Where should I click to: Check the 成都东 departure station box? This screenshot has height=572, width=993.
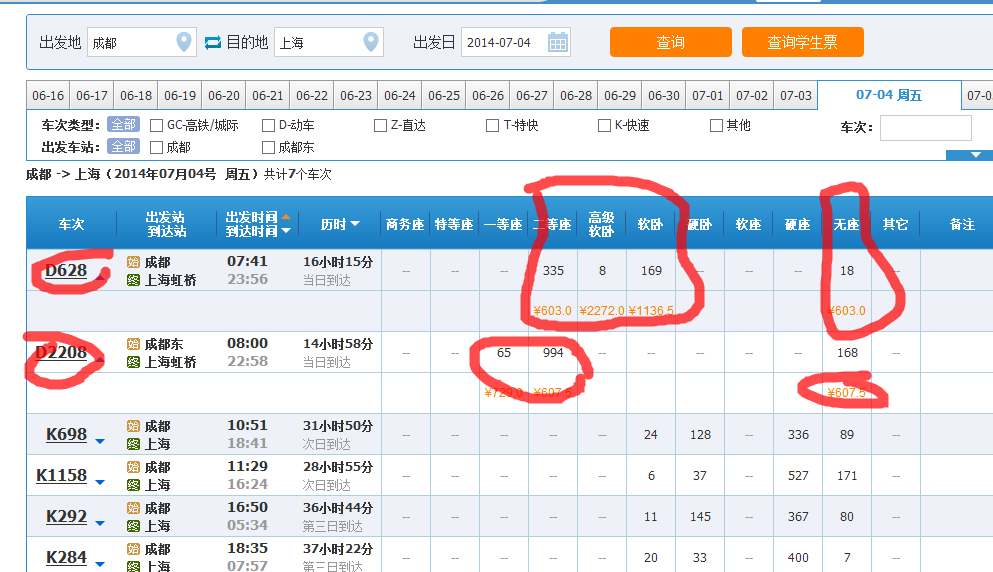pos(269,147)
